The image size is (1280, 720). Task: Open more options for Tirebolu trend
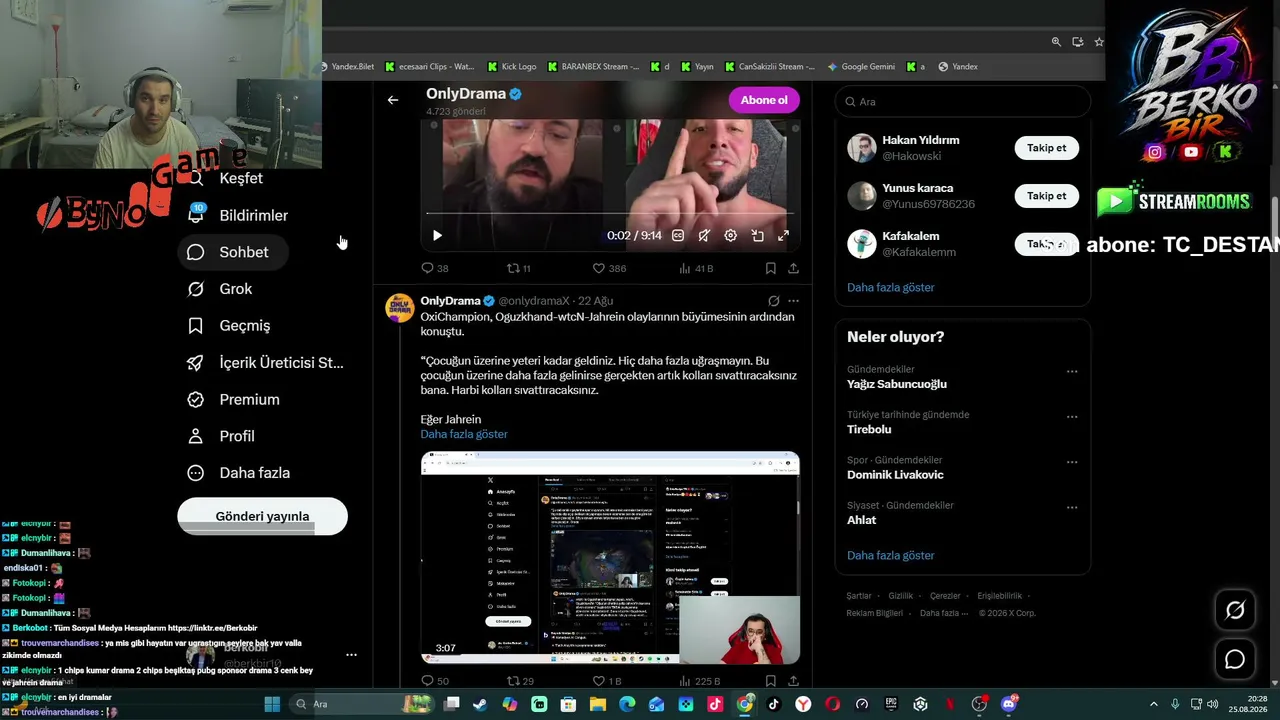click(x=1072, y=417)
